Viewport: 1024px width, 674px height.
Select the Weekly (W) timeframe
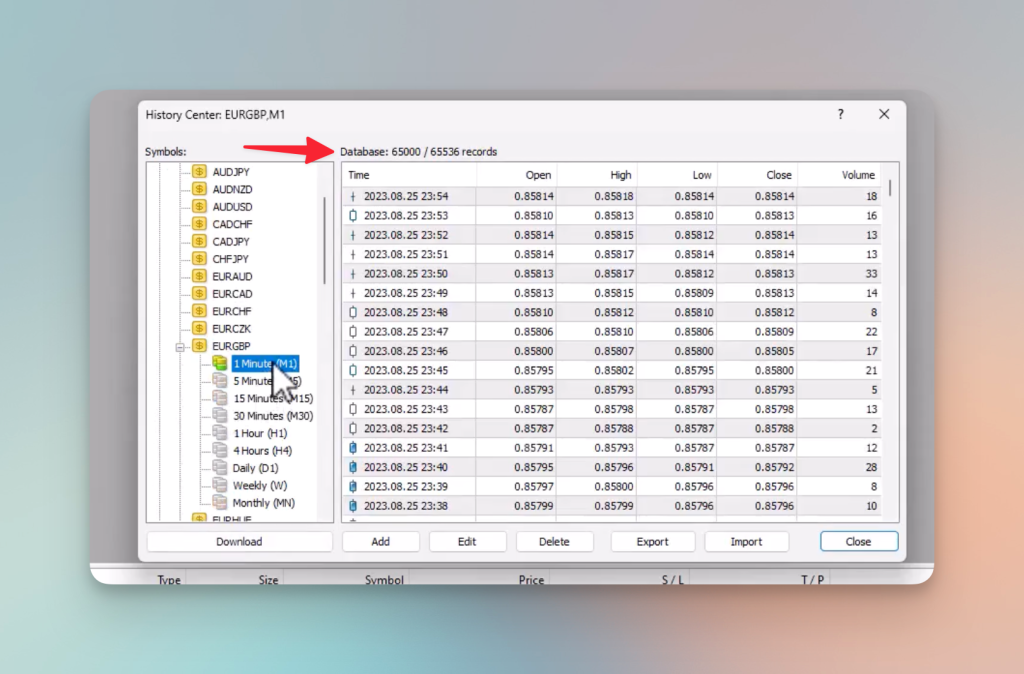[x=262, y=484]
